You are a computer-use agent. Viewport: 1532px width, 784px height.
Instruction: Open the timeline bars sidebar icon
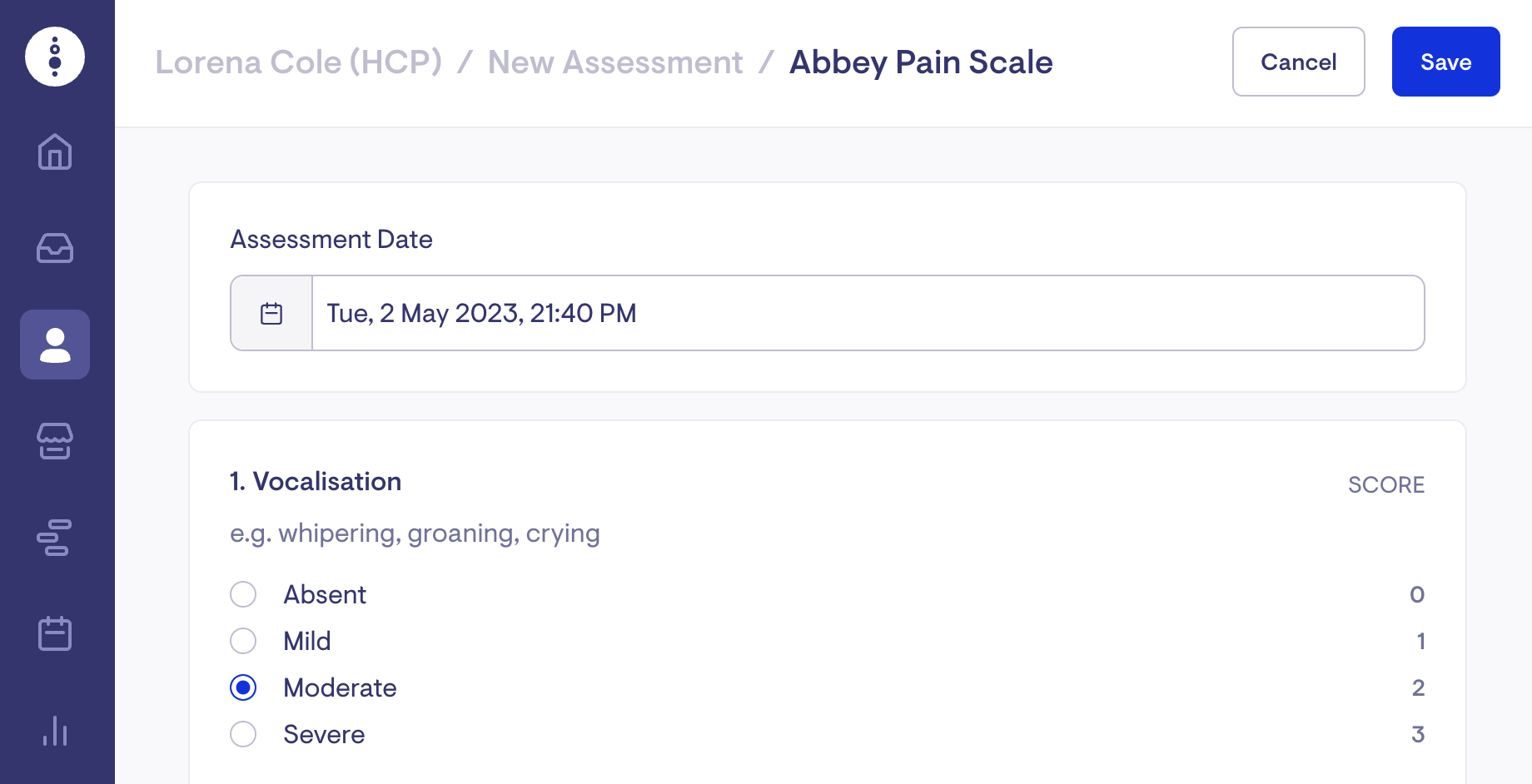55,538
